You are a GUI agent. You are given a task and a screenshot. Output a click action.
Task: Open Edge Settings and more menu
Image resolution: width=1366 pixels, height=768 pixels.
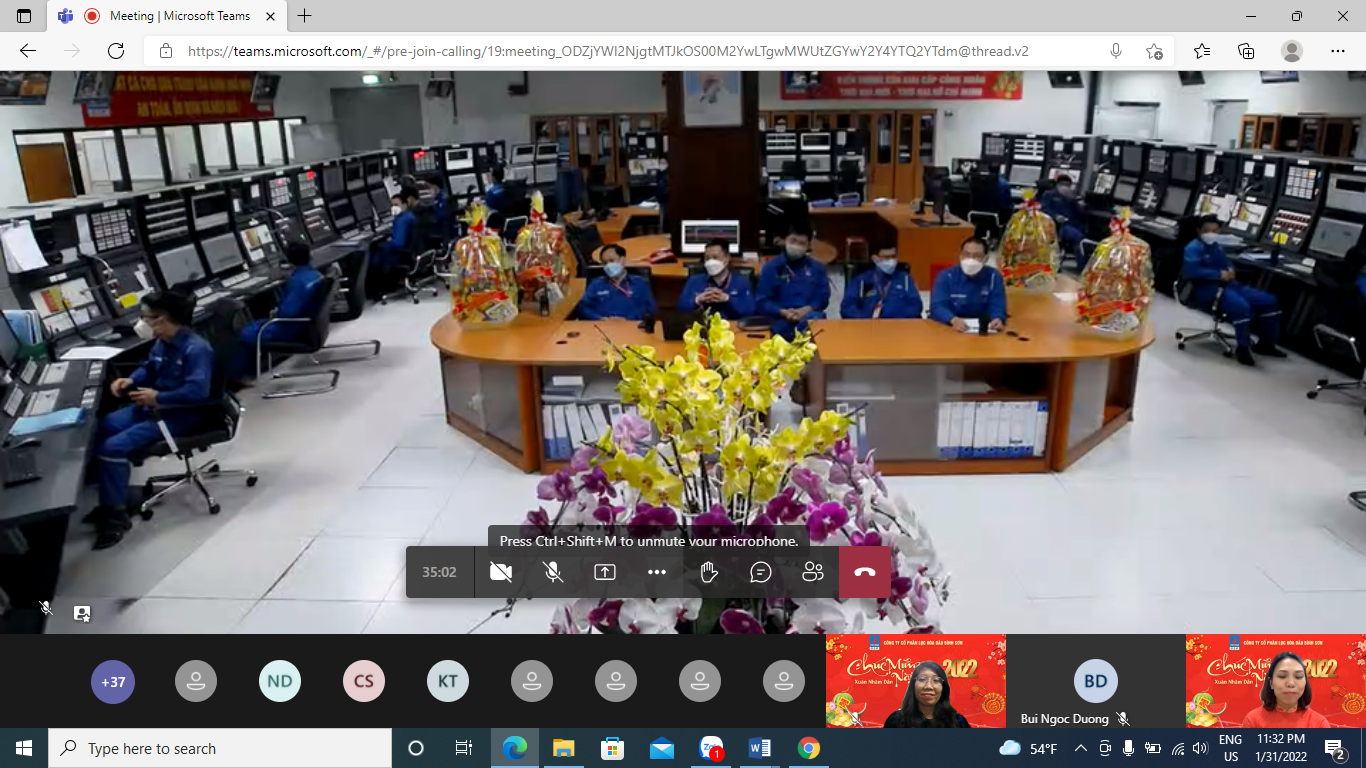click(1338, 51)
